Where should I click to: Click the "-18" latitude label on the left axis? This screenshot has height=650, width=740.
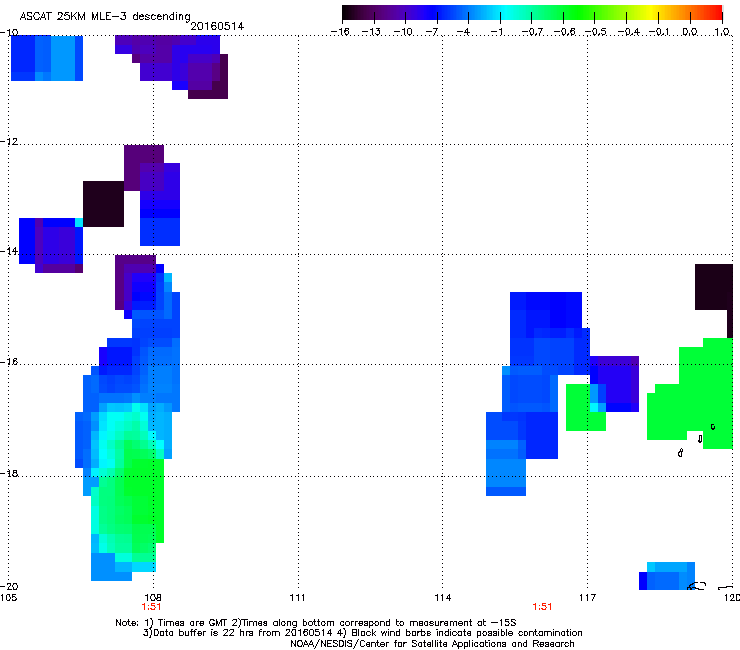pyautogui.click(x=9, y=473)
